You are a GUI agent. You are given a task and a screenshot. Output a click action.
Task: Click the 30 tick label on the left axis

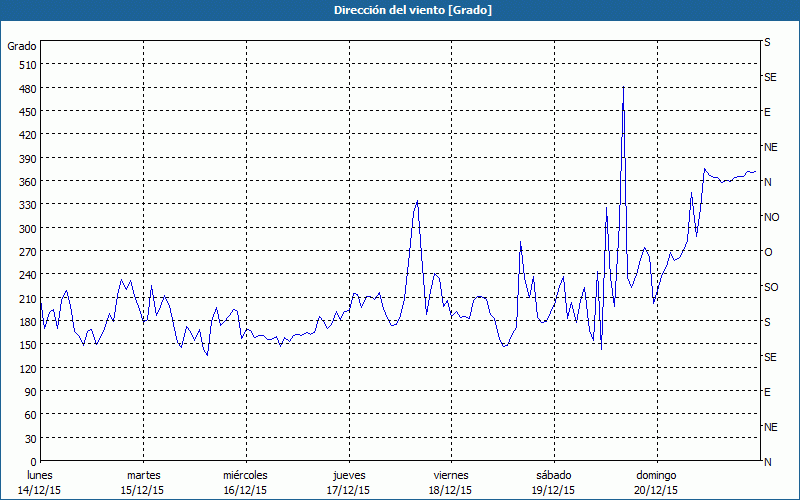[x=29, y=439]
